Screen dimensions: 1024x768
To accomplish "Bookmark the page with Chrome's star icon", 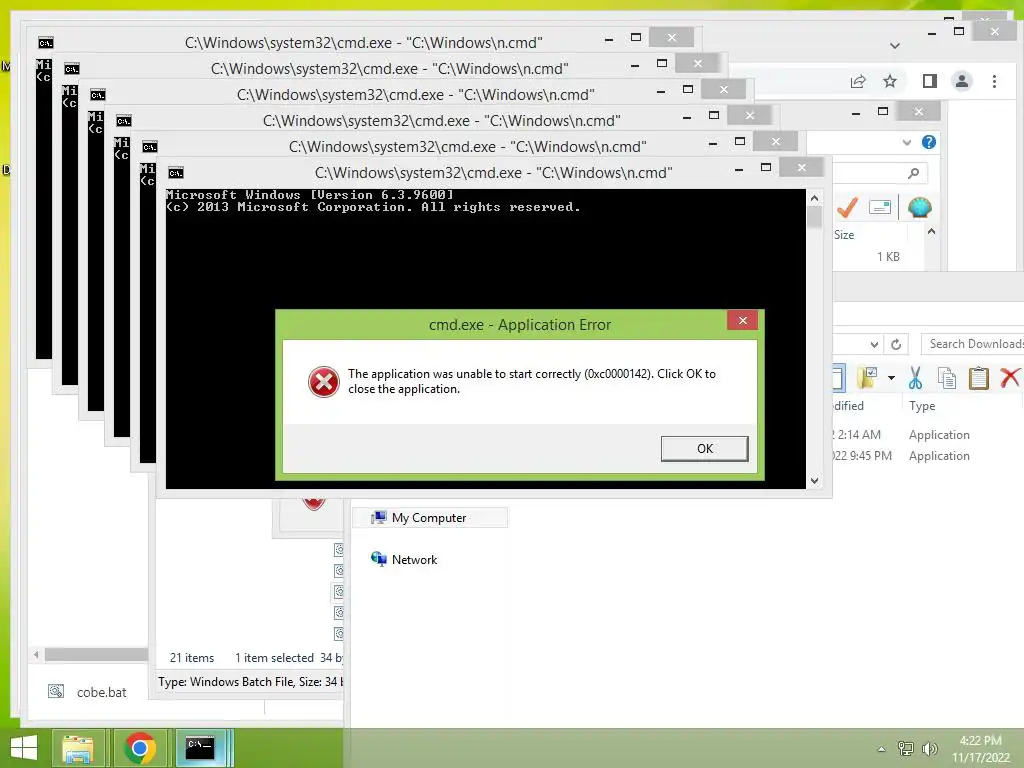I will click(889, 81).
